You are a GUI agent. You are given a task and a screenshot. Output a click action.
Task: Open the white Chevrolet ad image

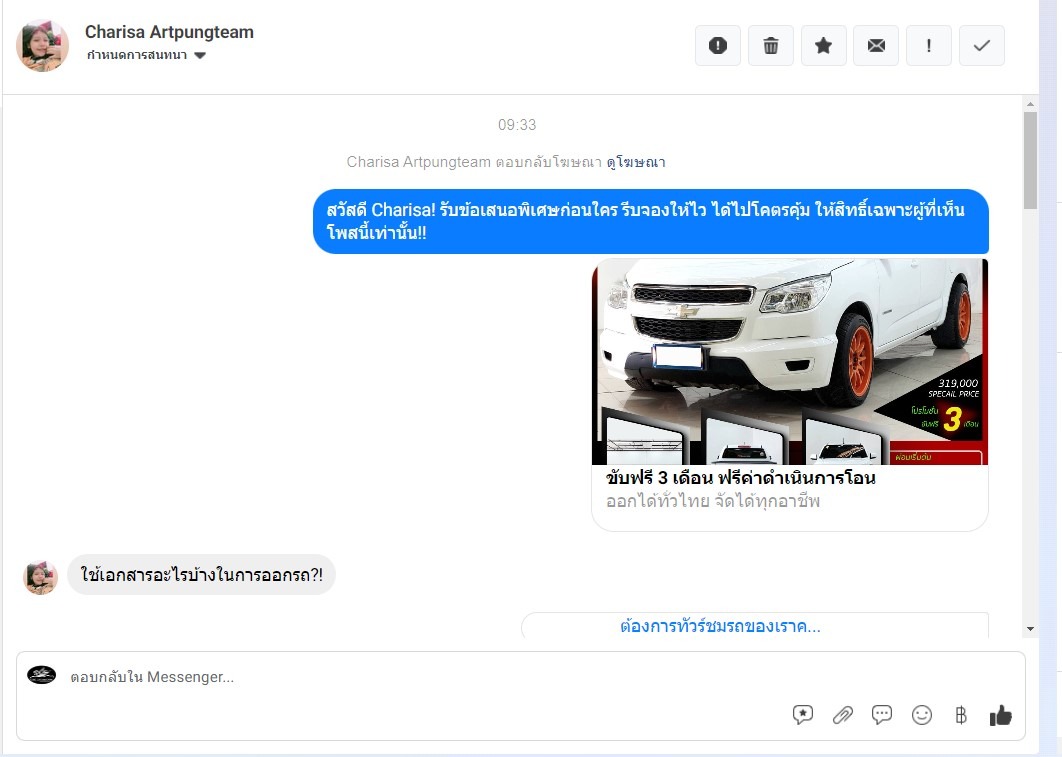point(790,362)
